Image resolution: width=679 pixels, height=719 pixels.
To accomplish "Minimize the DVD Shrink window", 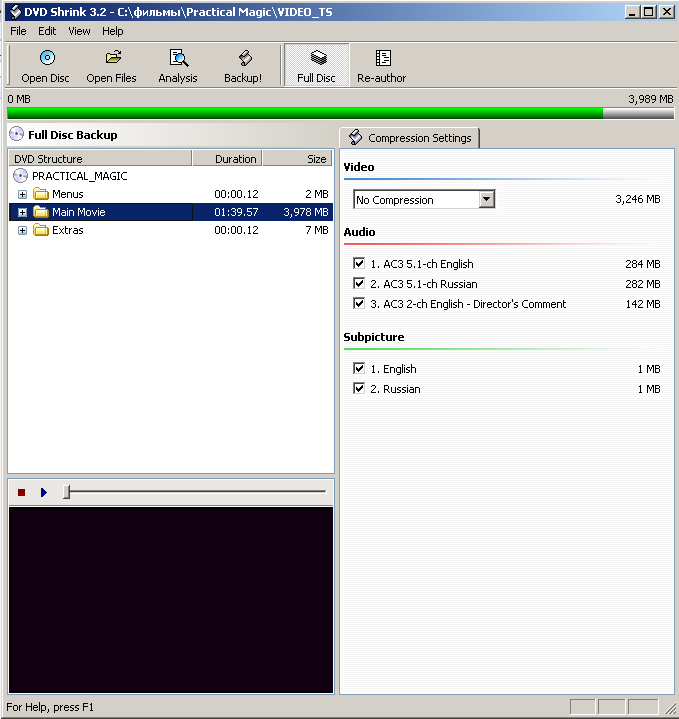I will tap(632, 12).
